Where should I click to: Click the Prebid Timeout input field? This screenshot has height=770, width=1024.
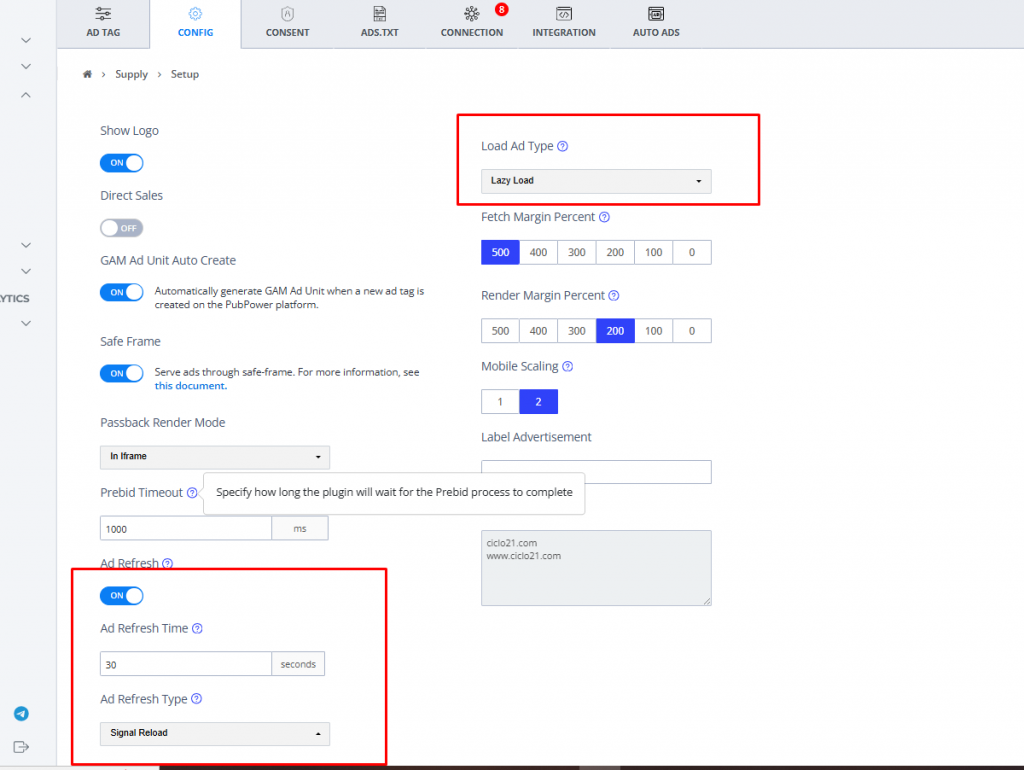tap(186, 528)
